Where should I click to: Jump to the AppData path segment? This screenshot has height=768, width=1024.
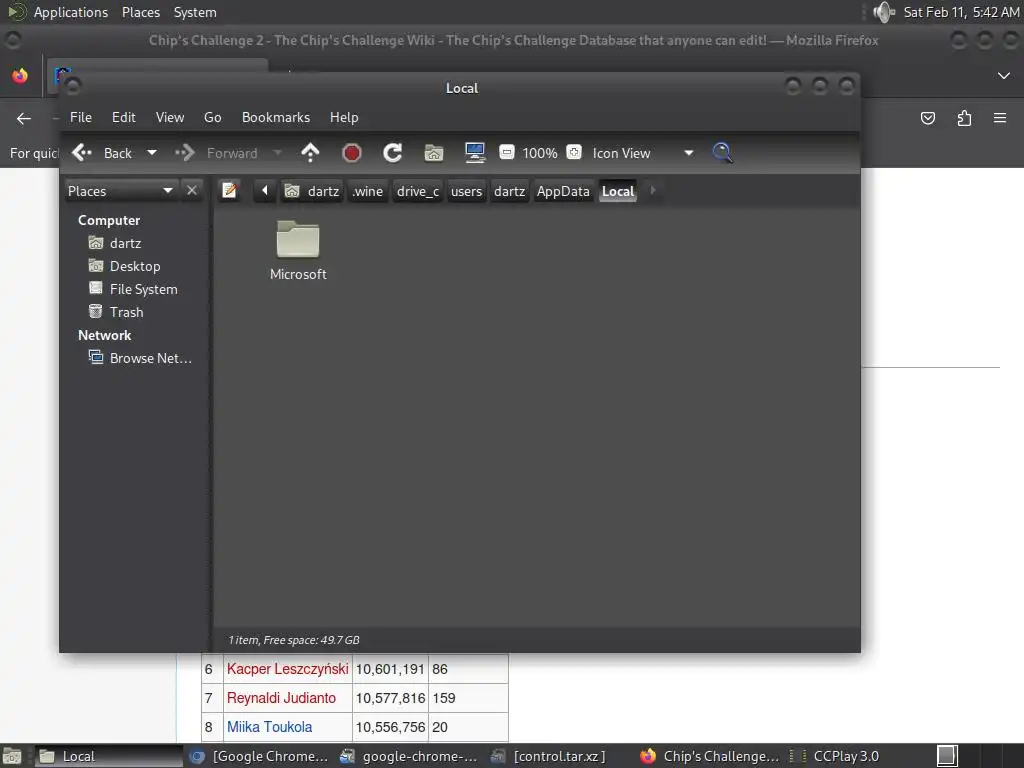563,191
